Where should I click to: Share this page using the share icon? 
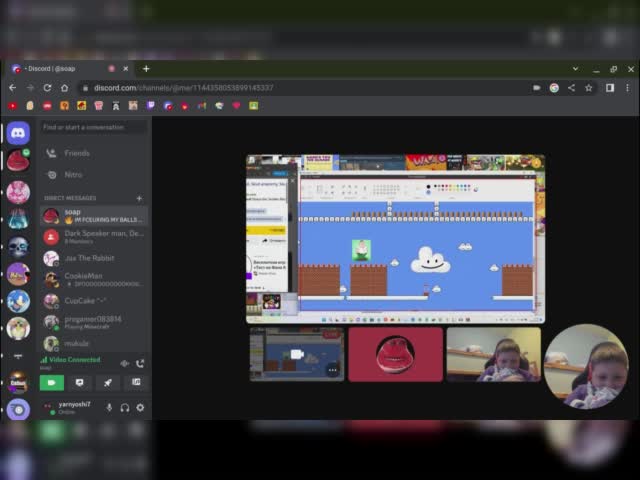coord(571,88)
